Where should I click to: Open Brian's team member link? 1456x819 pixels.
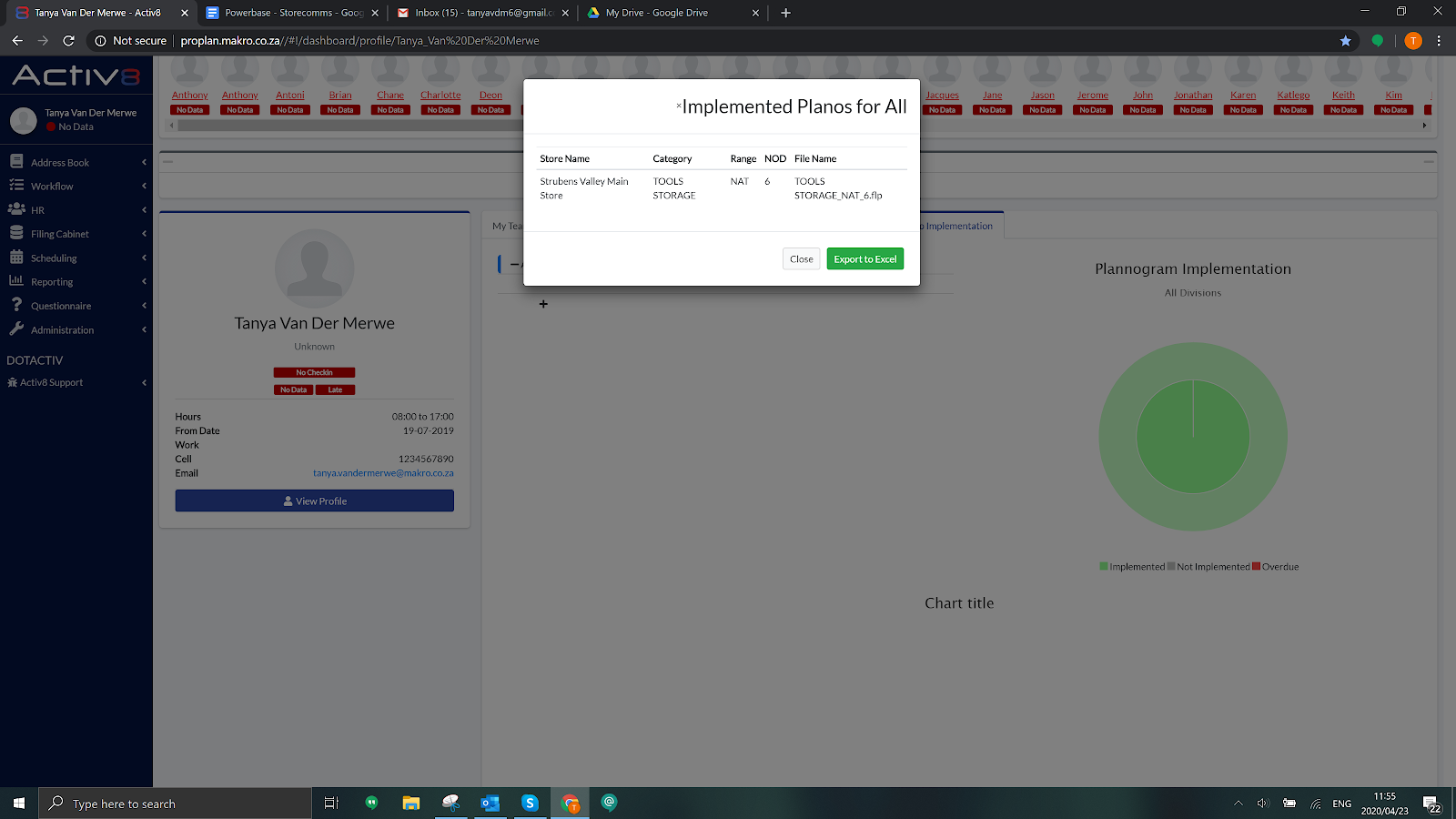[x=340, y=95]
